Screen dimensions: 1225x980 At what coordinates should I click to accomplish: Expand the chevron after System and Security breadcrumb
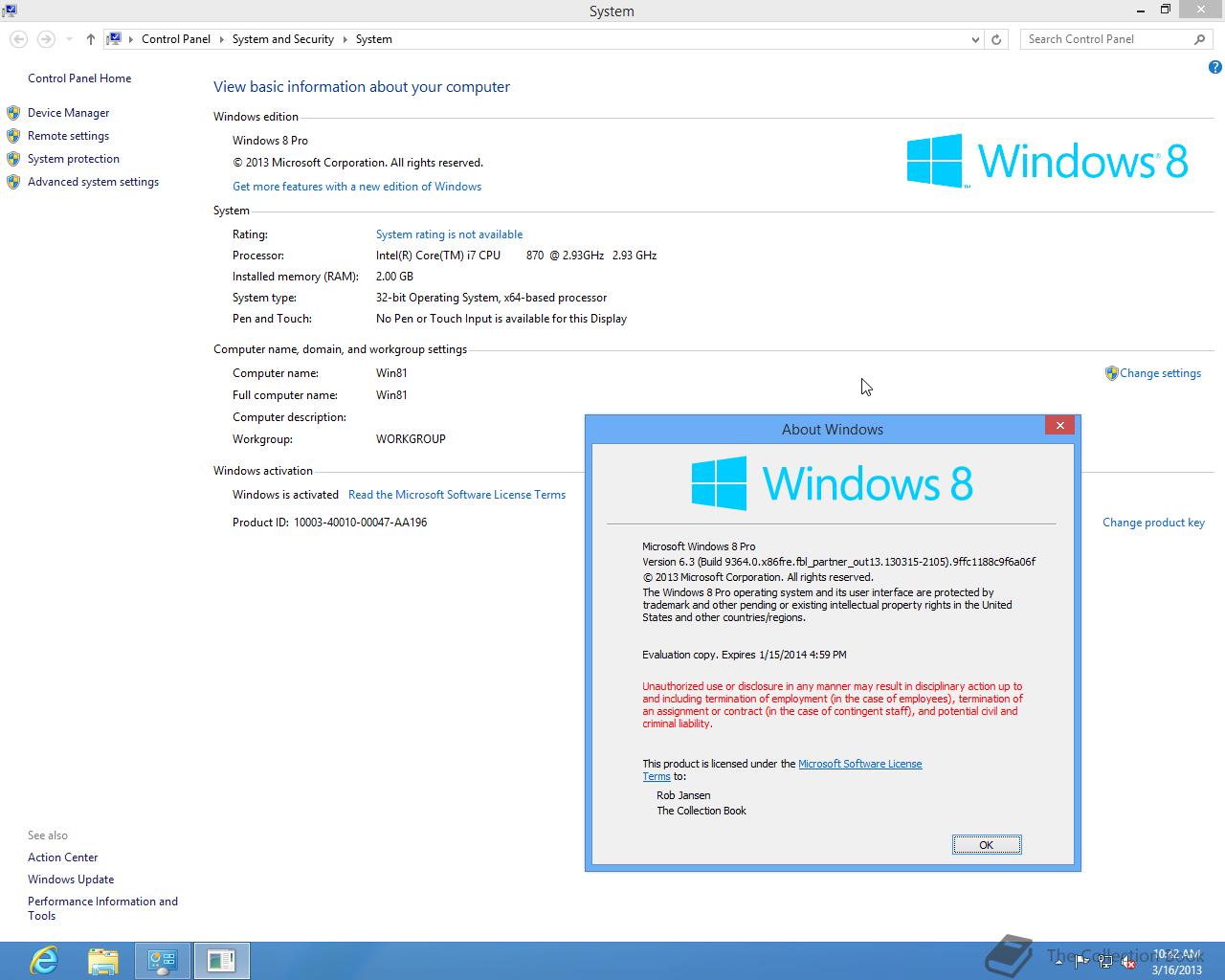345,39
